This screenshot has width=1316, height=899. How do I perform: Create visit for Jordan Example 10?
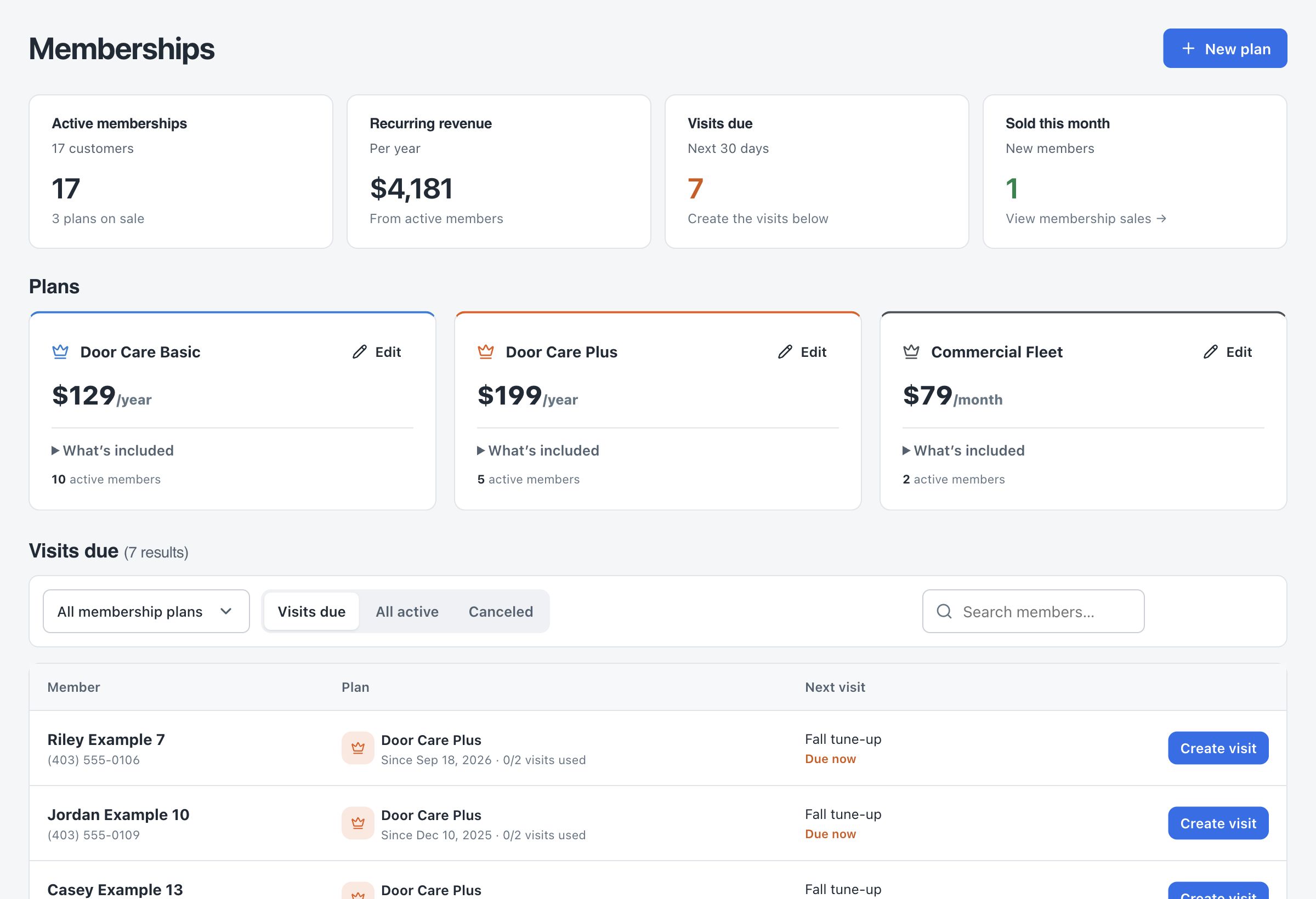1218,823
